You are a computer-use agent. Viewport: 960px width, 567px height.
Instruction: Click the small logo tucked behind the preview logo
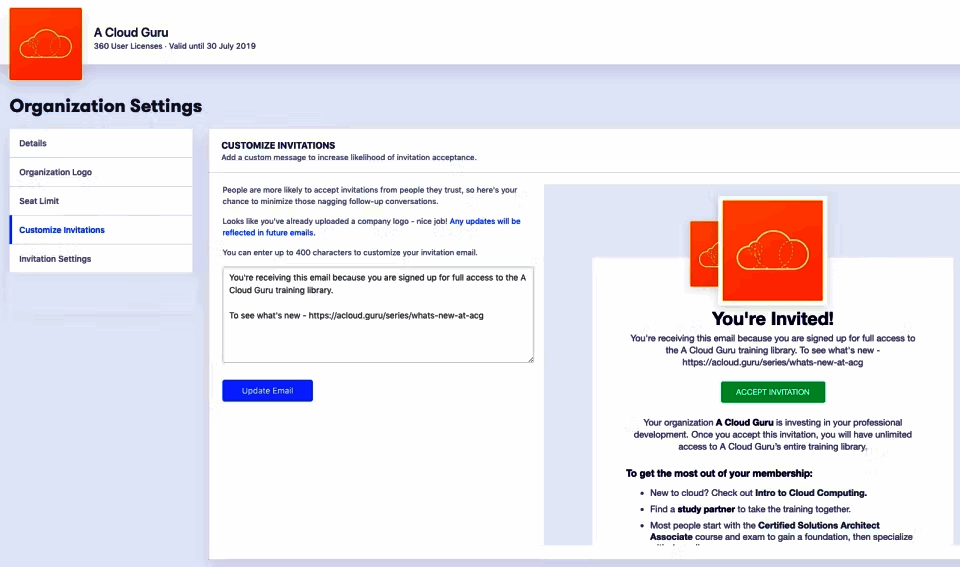click(704, 254)
